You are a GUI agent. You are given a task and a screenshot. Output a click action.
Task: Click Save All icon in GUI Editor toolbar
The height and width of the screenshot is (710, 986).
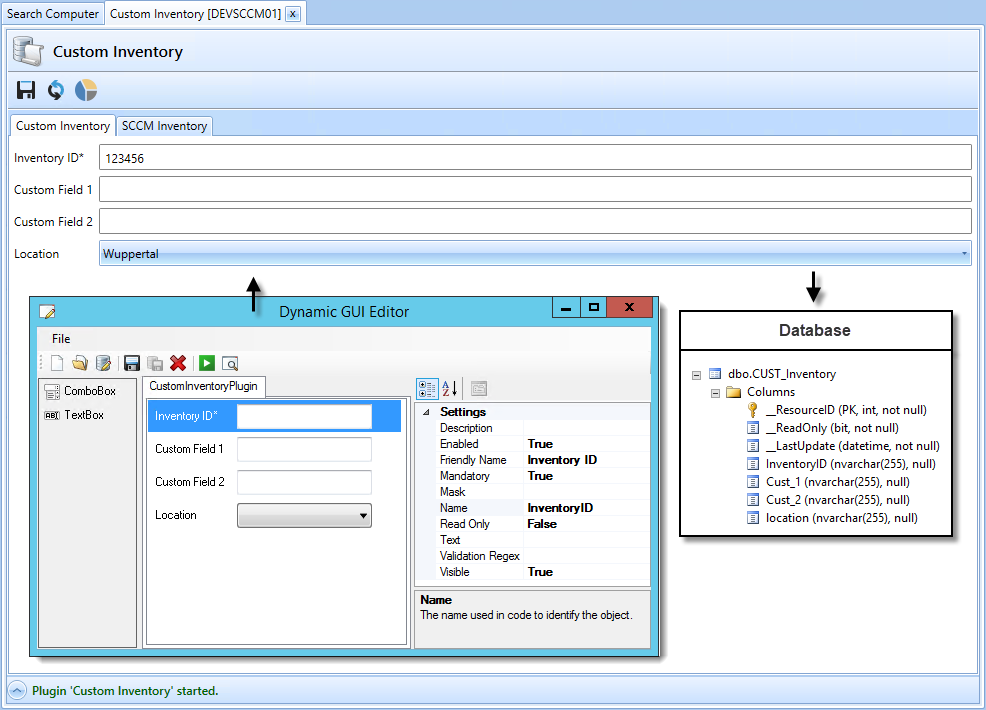[x=155, y=363]
